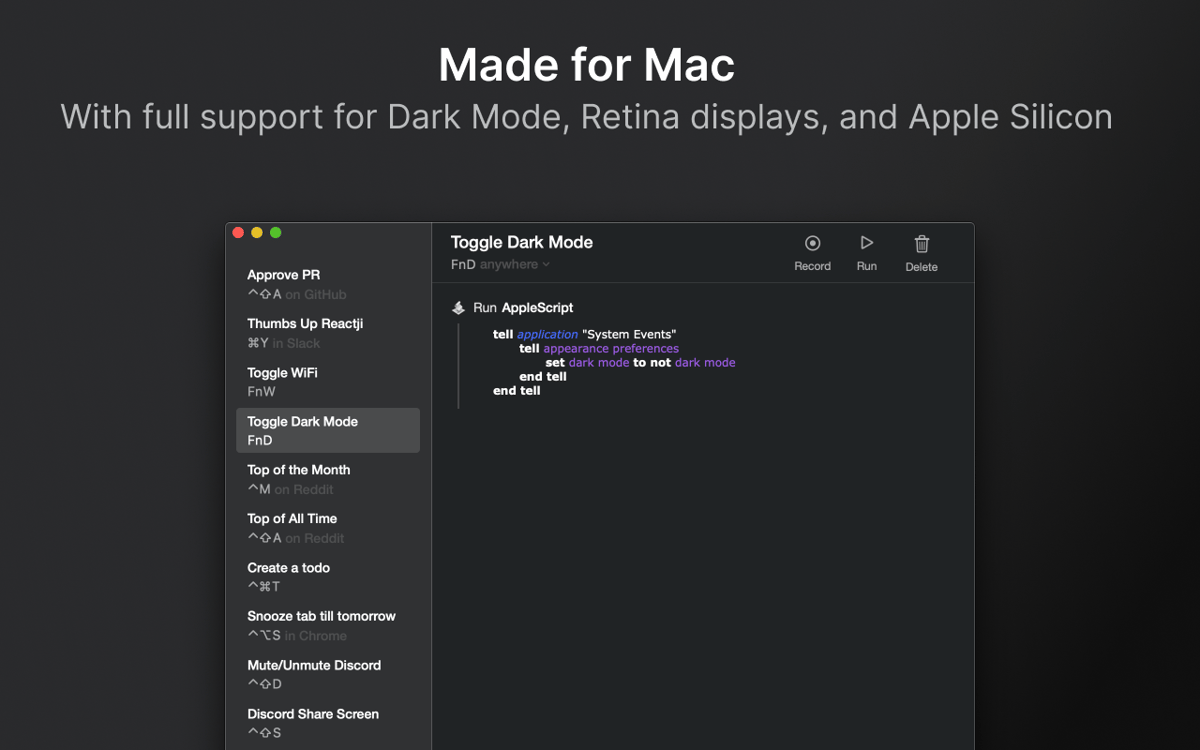Click the "Toggle Dark Mode" title field
Screen dimensions: 1200x750
tap(521, 242)
